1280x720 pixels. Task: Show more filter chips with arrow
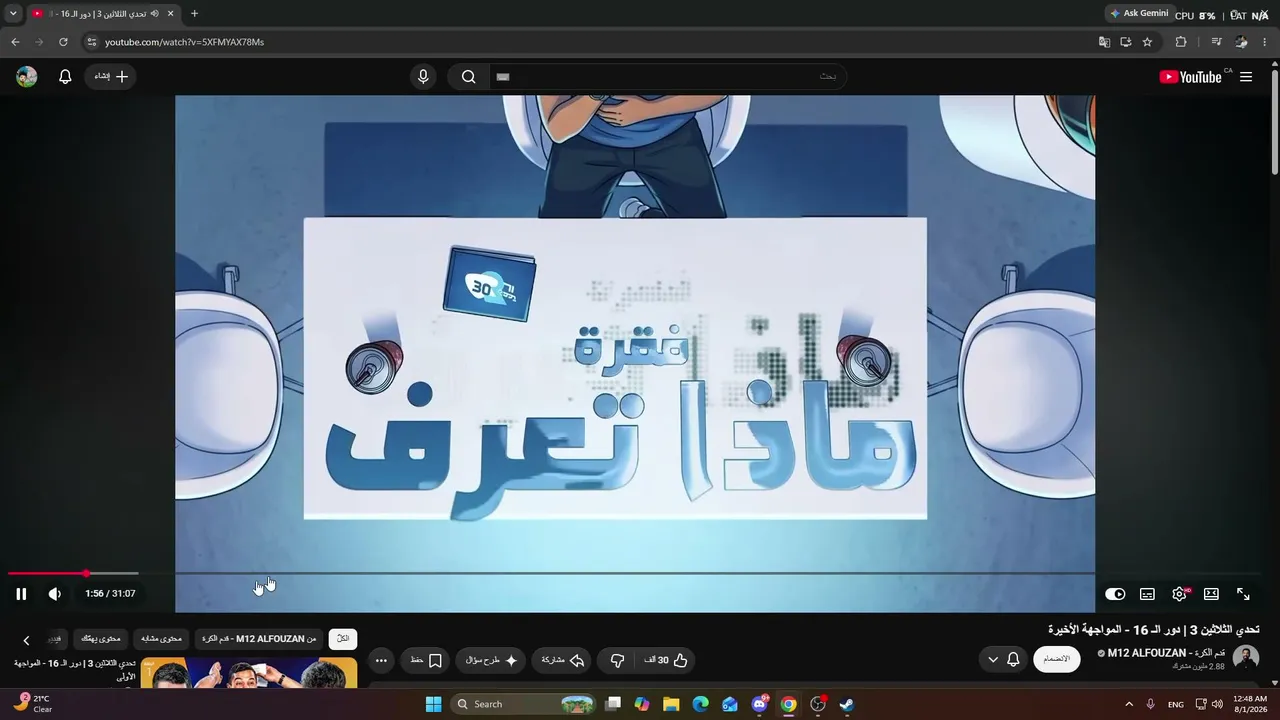coord(27,640)
